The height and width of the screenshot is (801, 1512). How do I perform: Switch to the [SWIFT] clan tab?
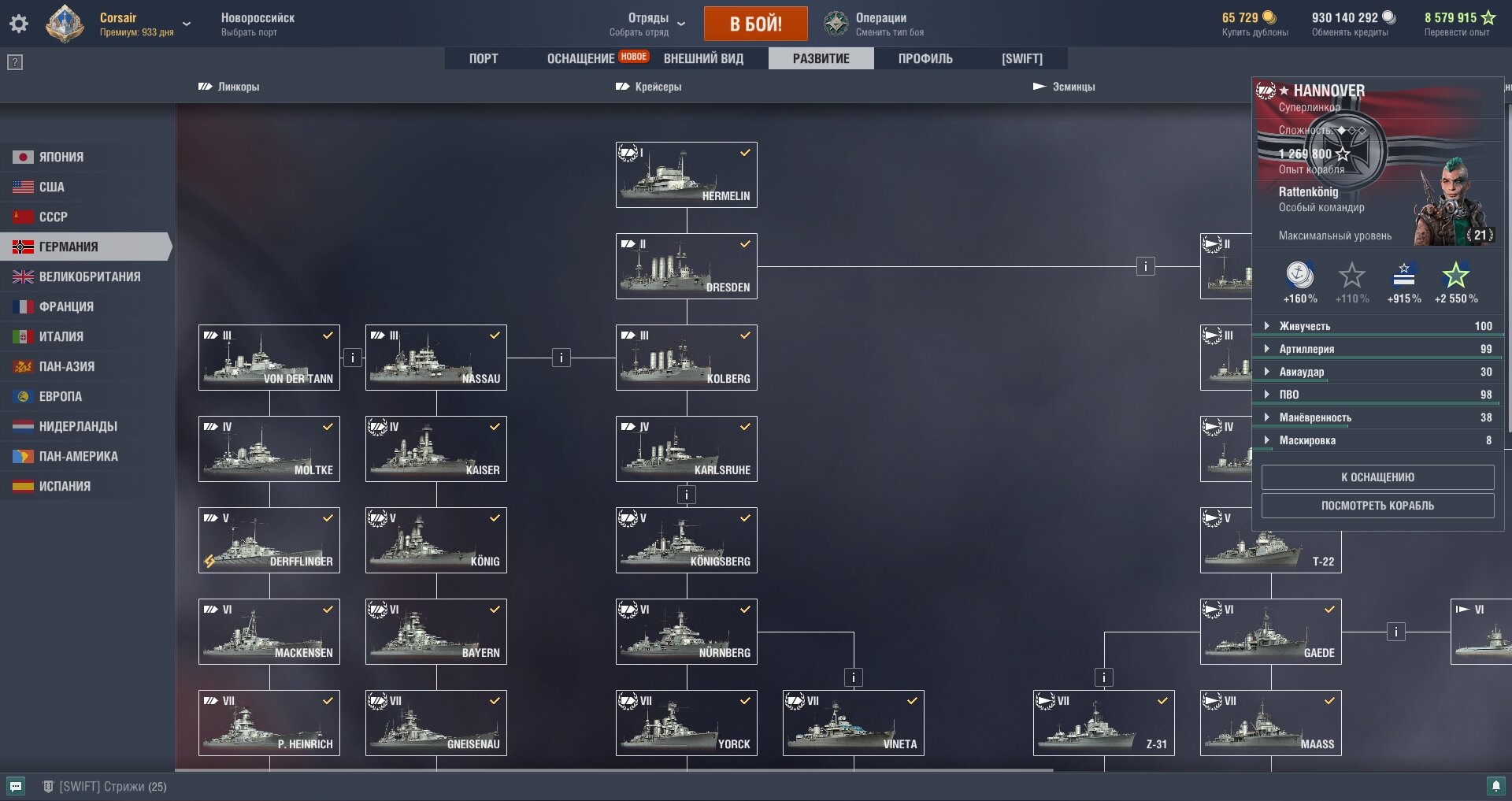pyautogui.click(x=1022, y=58)
